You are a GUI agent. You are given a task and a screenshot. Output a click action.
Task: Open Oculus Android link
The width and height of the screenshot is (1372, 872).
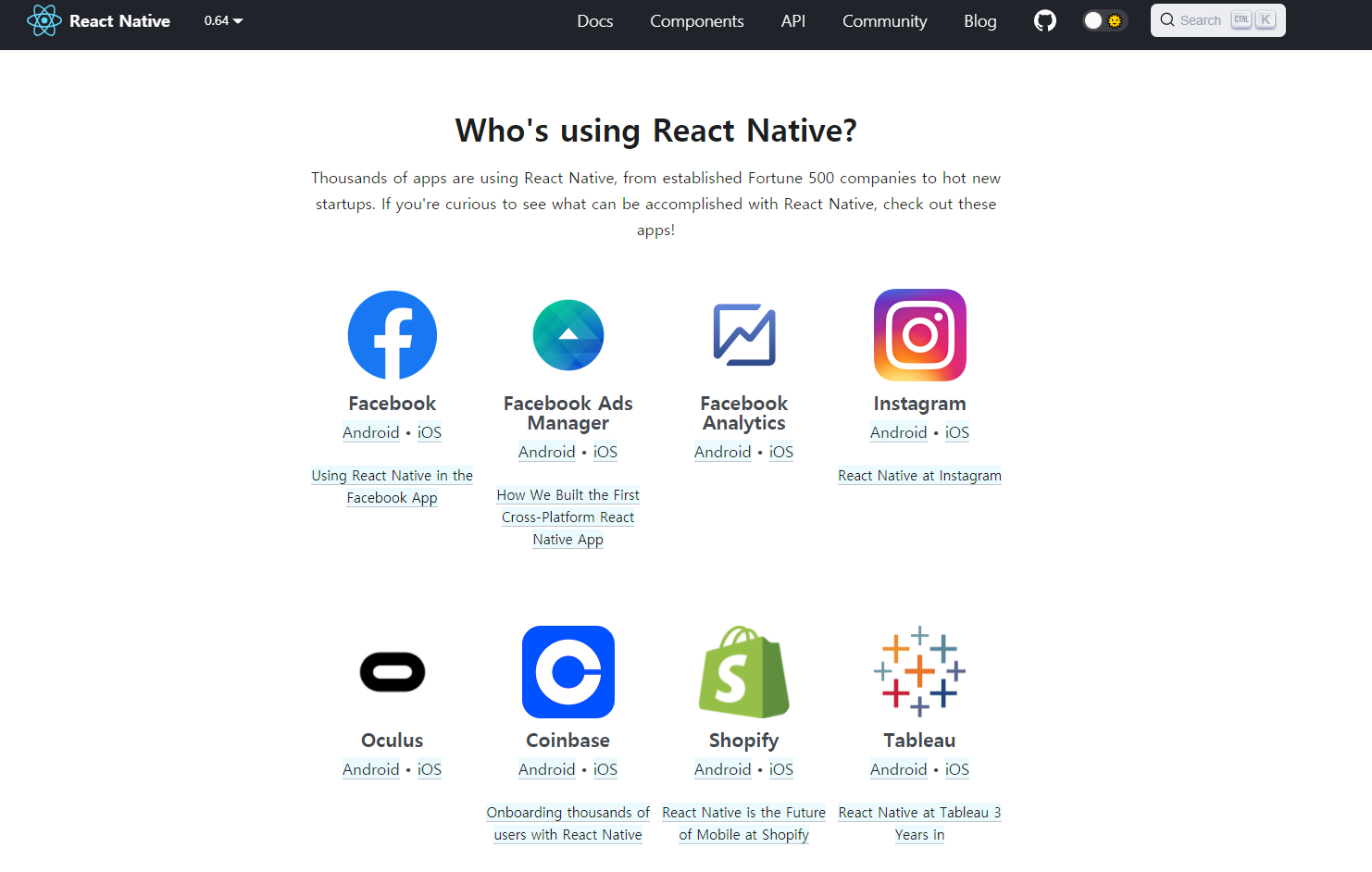pyautogui.click(x=371, y=769)
